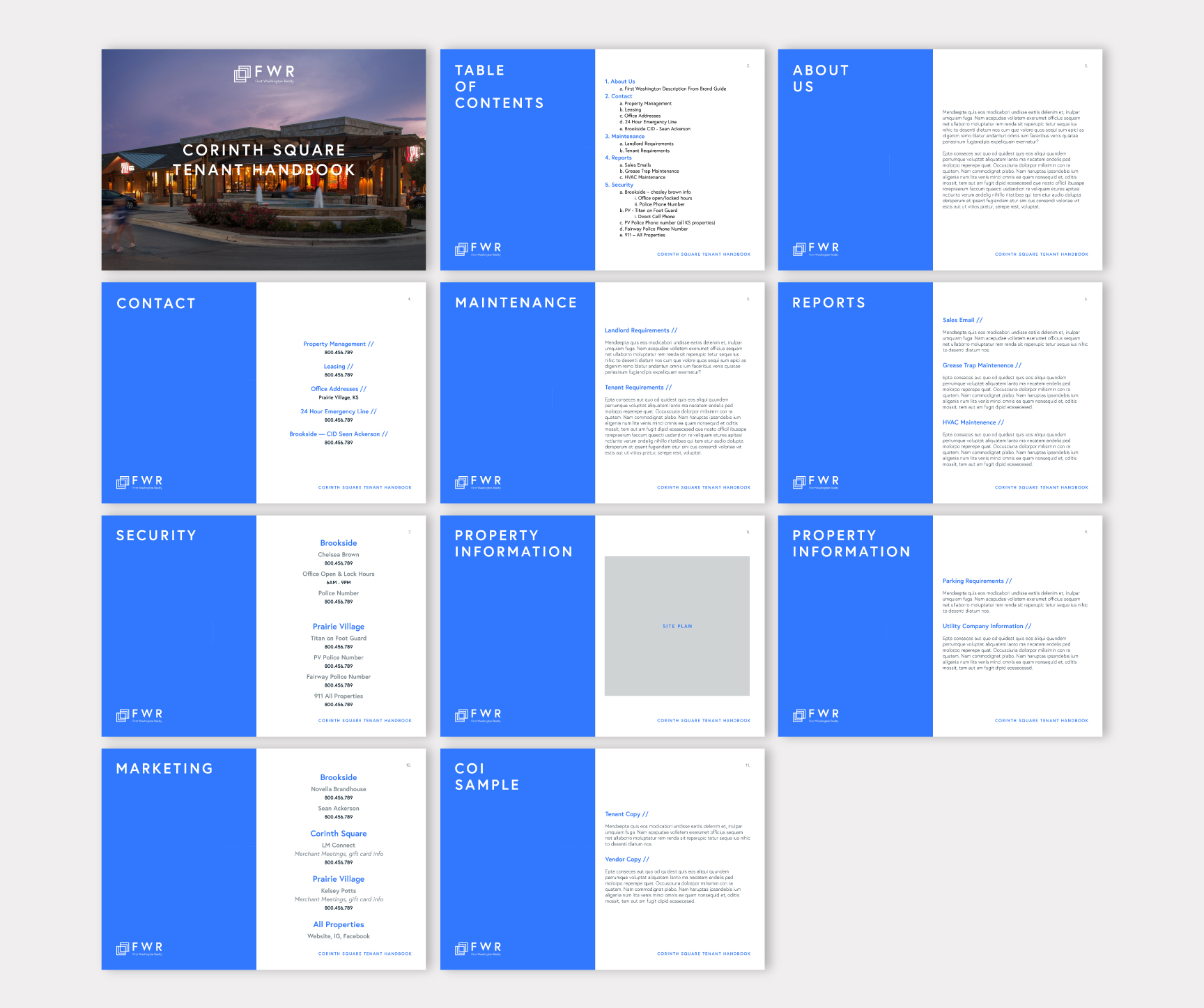1204x1008 pixels.
Task: Click the 'TABLE OF CONTENTS' page title
Action: coord(500,86)
